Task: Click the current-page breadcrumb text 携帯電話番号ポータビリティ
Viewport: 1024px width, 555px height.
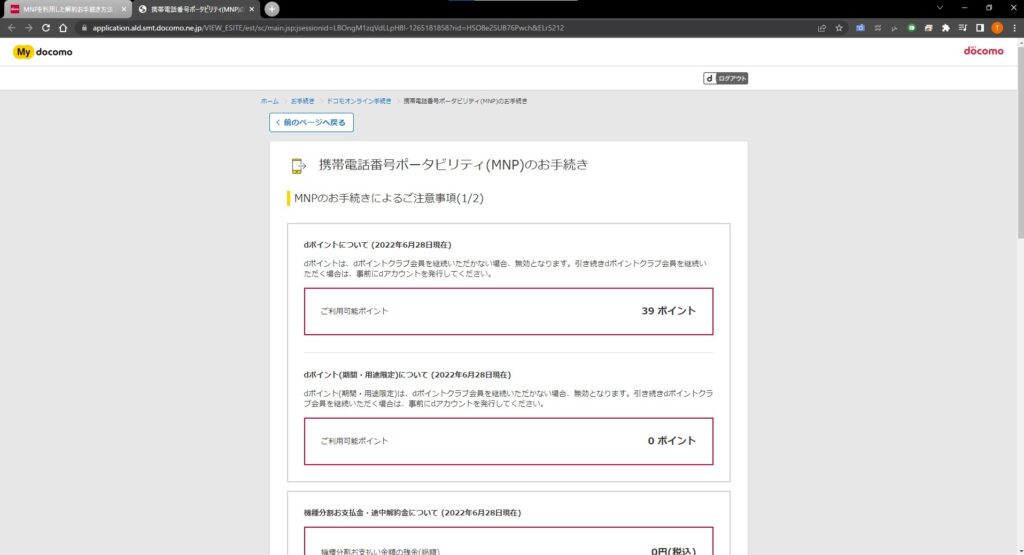Action: tap(465, 101)
